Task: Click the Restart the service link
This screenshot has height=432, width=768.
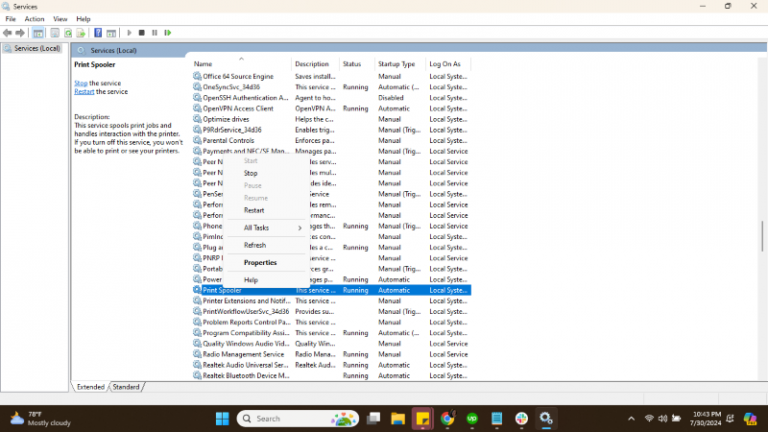Action: (x=84, y=92)
